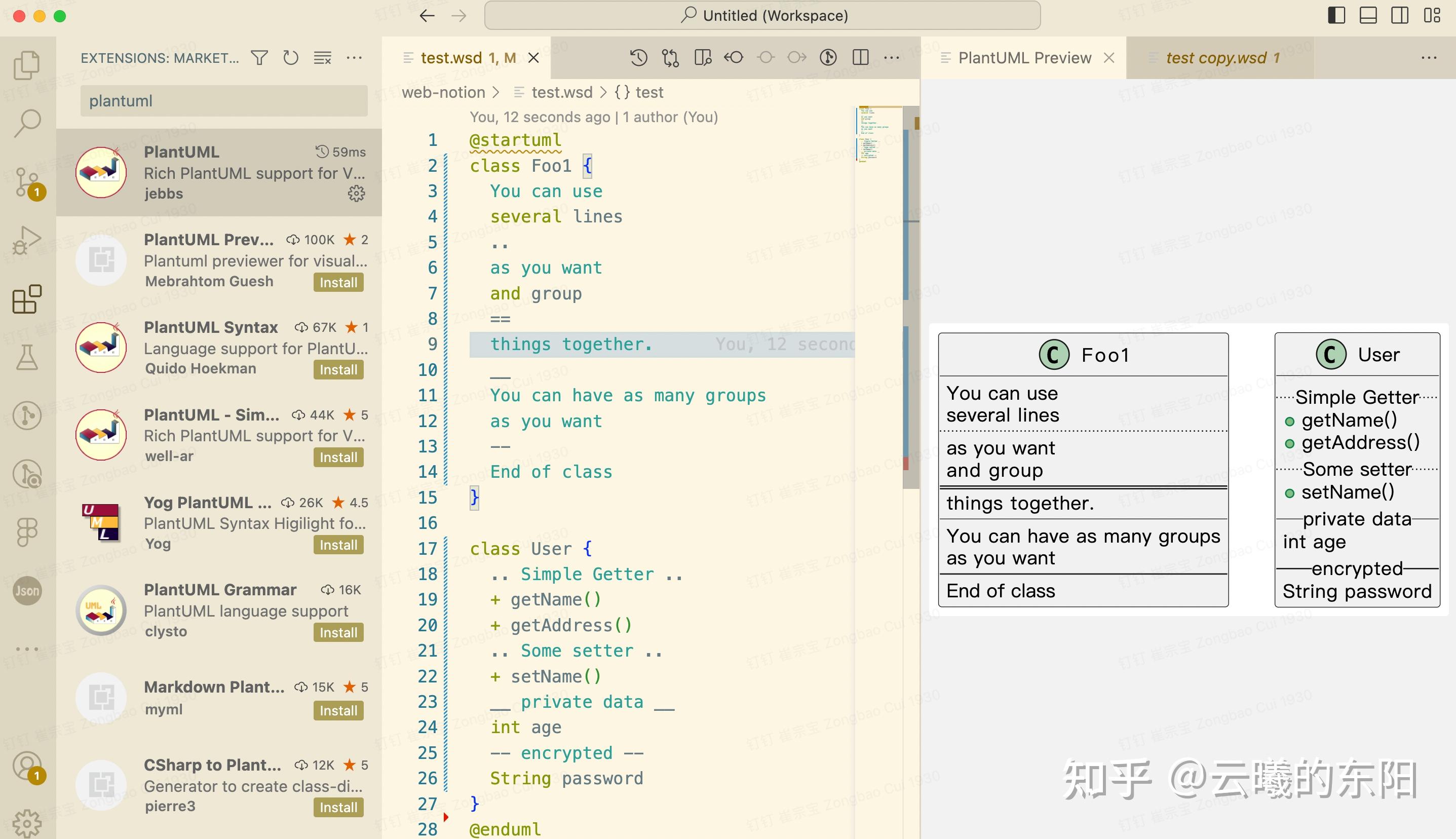The width and height of the screenshot is (1456, 839).
Task: Open settings for the installed PlantUML extension
Action: click(x=357, y=194)
